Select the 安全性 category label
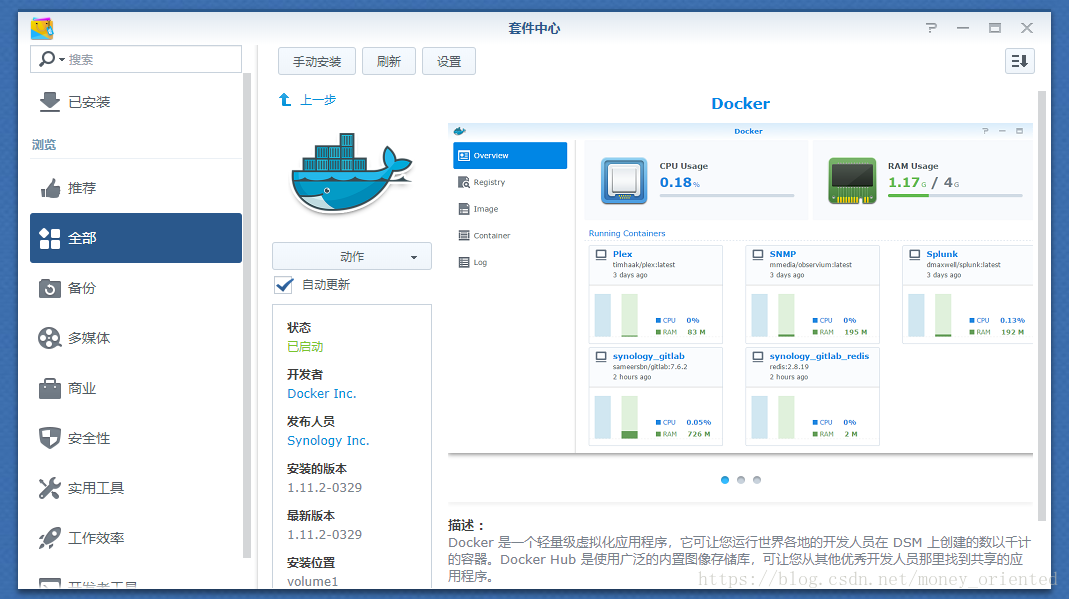 [x=89, y=438]
